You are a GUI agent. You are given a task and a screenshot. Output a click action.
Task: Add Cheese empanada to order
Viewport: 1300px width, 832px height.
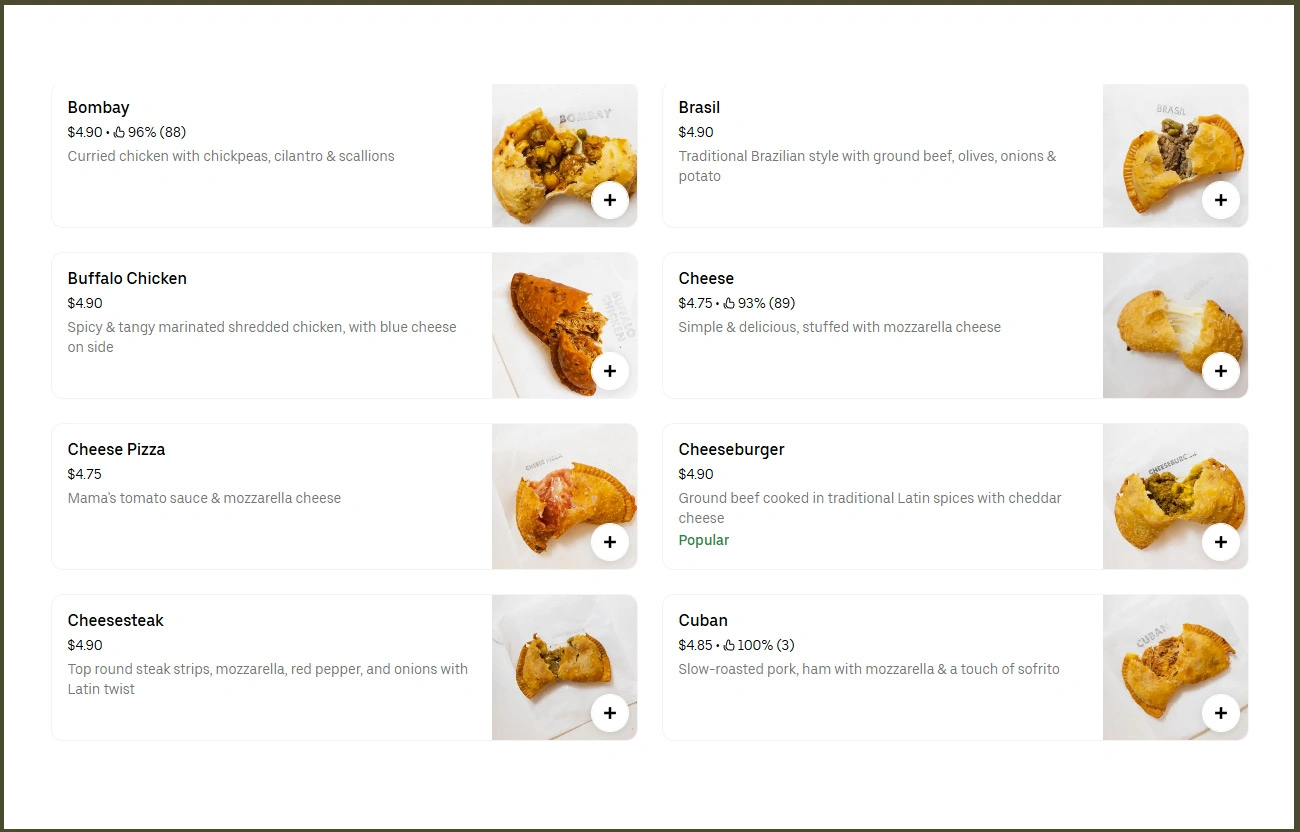pos(1221,372)
